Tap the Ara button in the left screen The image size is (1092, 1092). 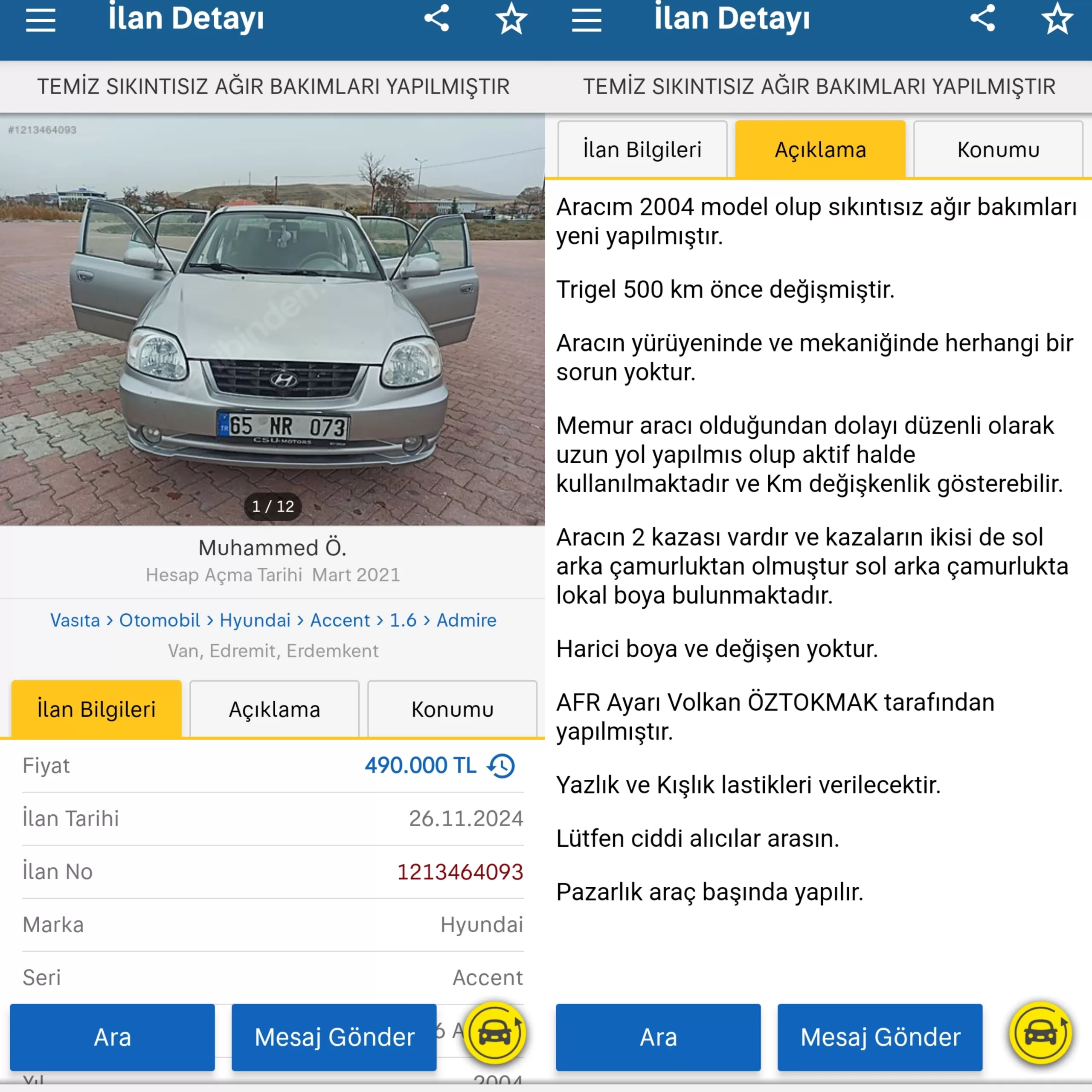point(113,1037)
